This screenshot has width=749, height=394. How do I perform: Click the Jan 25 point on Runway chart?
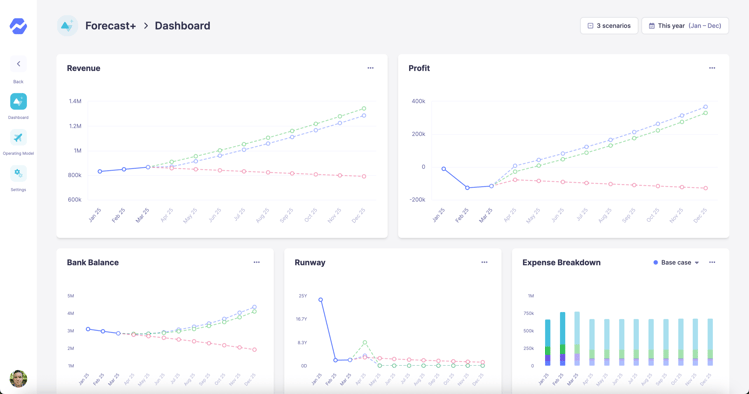coord(321,300)
